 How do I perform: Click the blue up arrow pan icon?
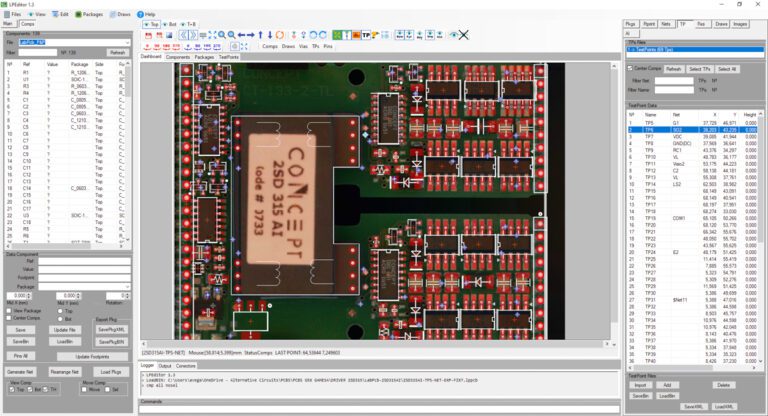[x=261, y=35]
